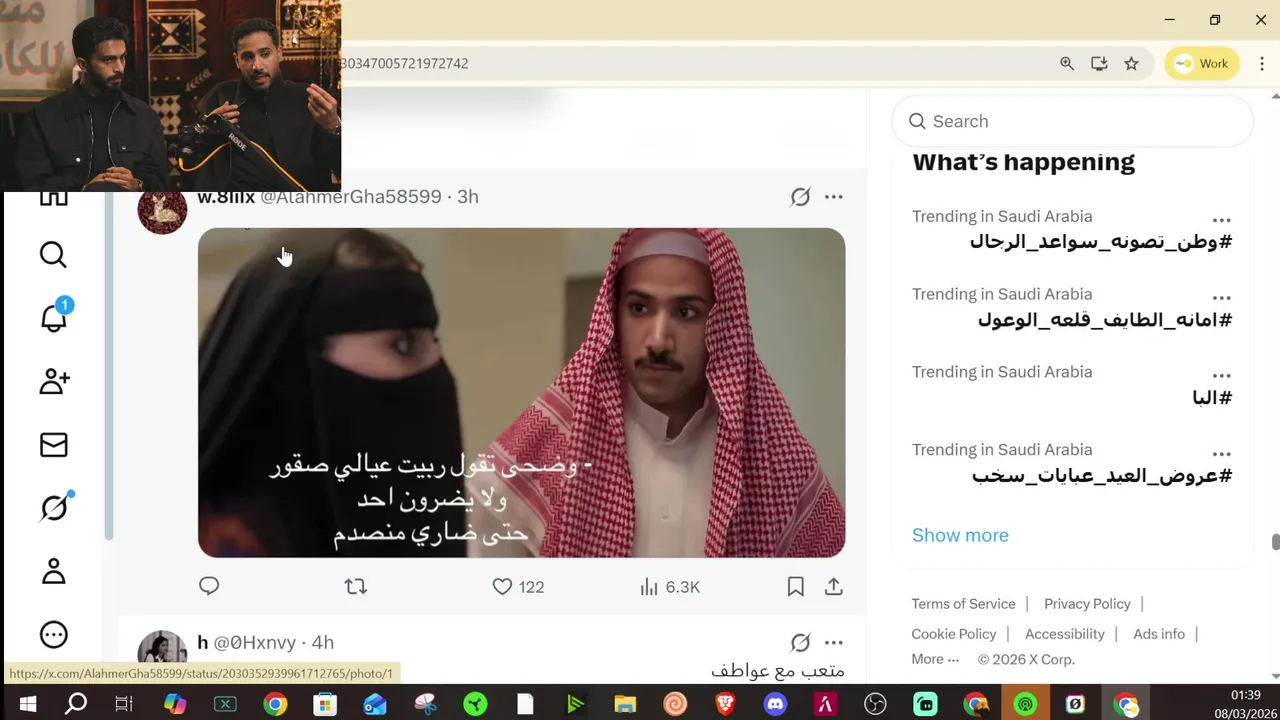The height and width of the screenshot is (720, 1280).
Task: Click the page vertical scrollbar thumb
Action: tap(1275, 542)
